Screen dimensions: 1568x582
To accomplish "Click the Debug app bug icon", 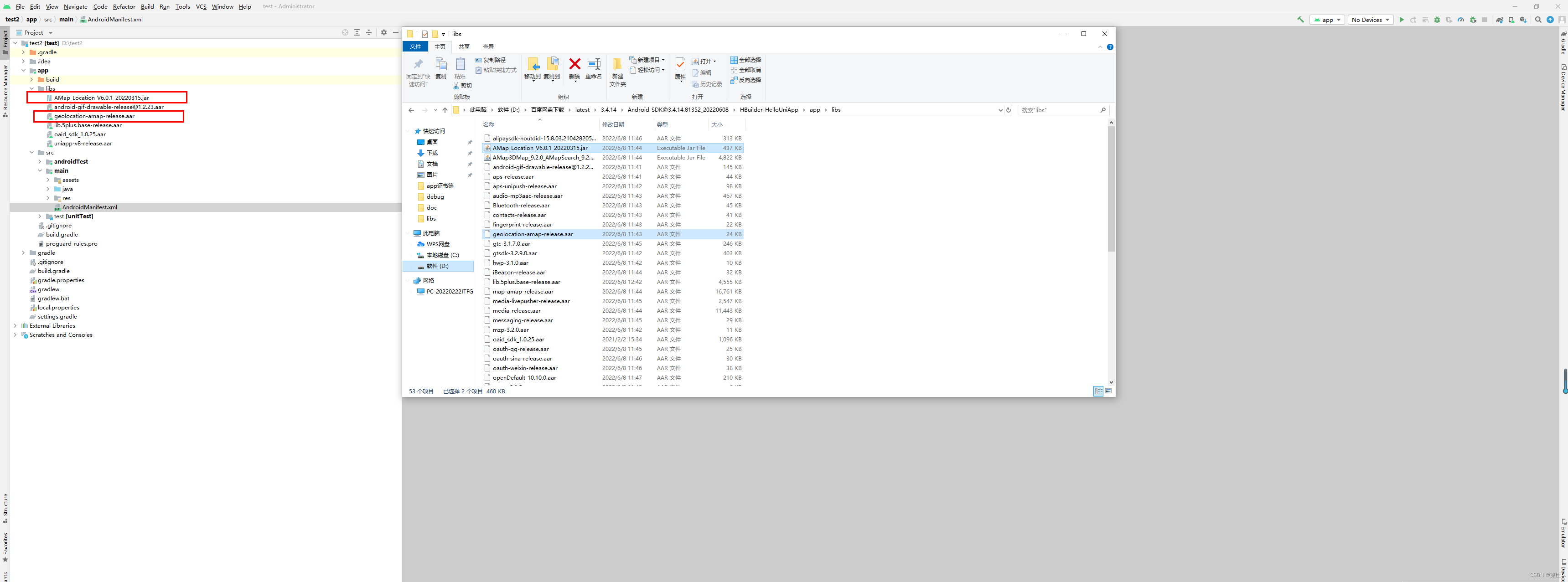I will 1437,20.
